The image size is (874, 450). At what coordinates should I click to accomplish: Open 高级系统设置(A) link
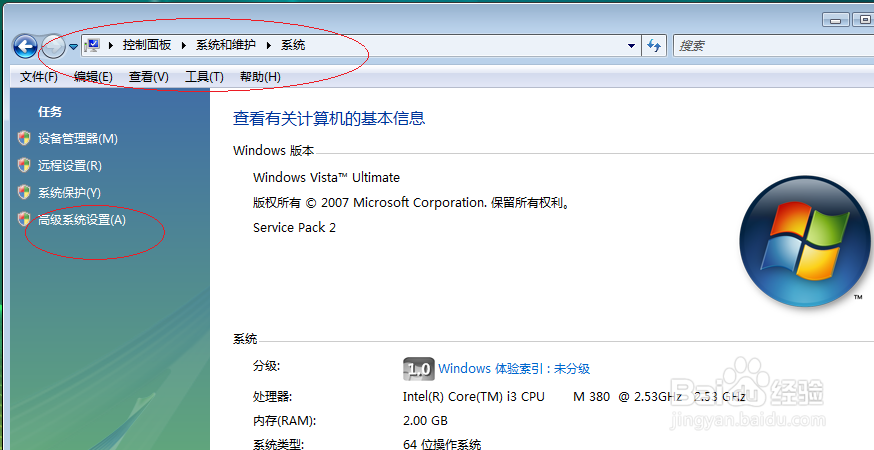[81, 220]
